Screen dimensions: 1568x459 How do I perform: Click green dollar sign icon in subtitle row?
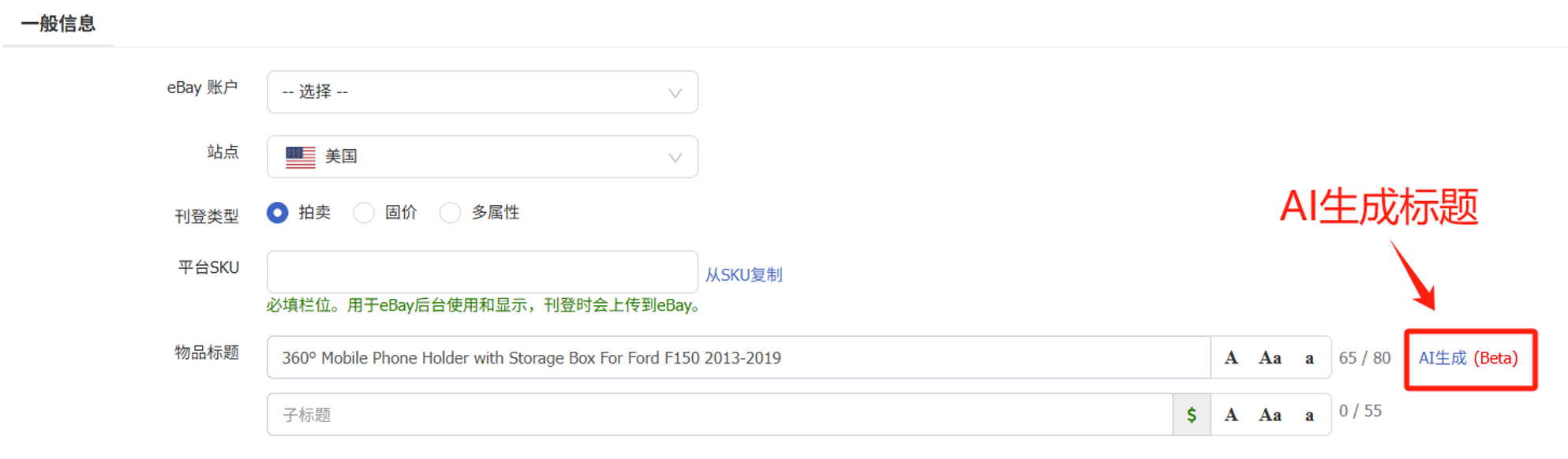pos(1192,415)
